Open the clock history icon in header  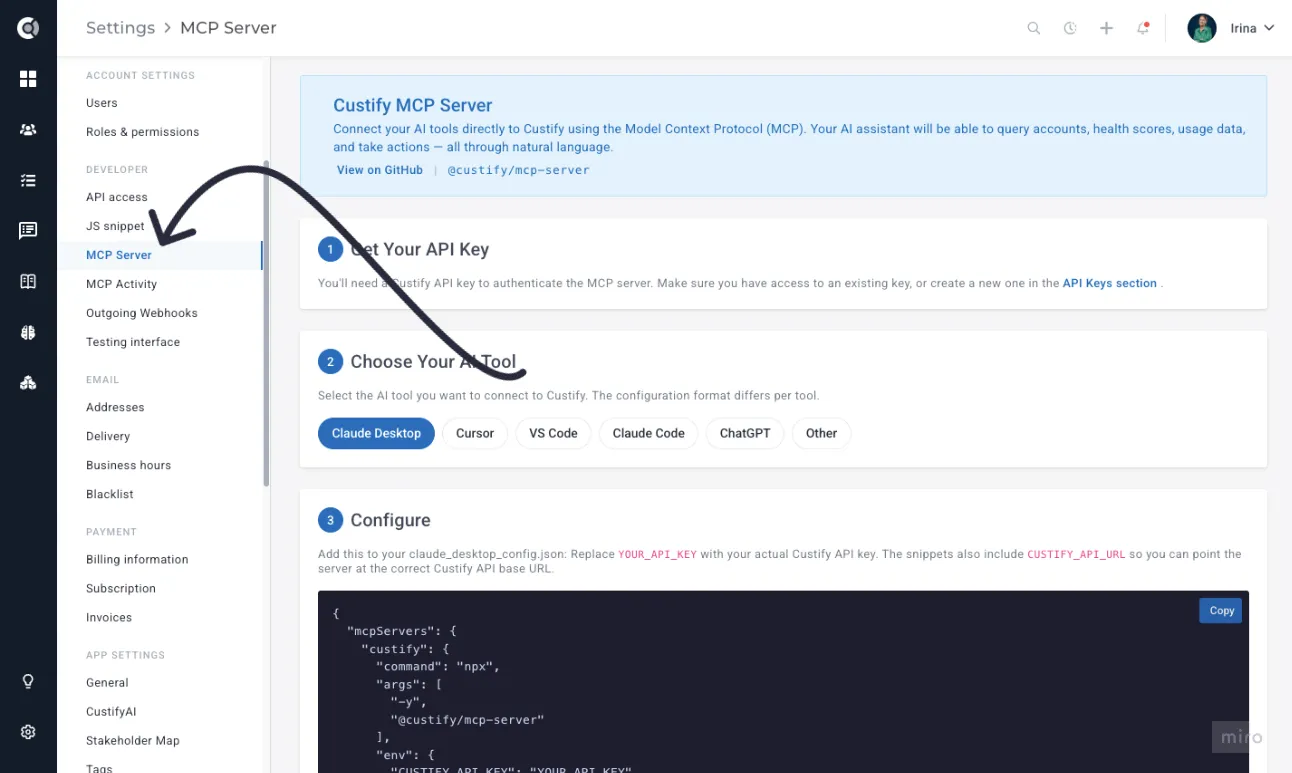coord(1070,28)
